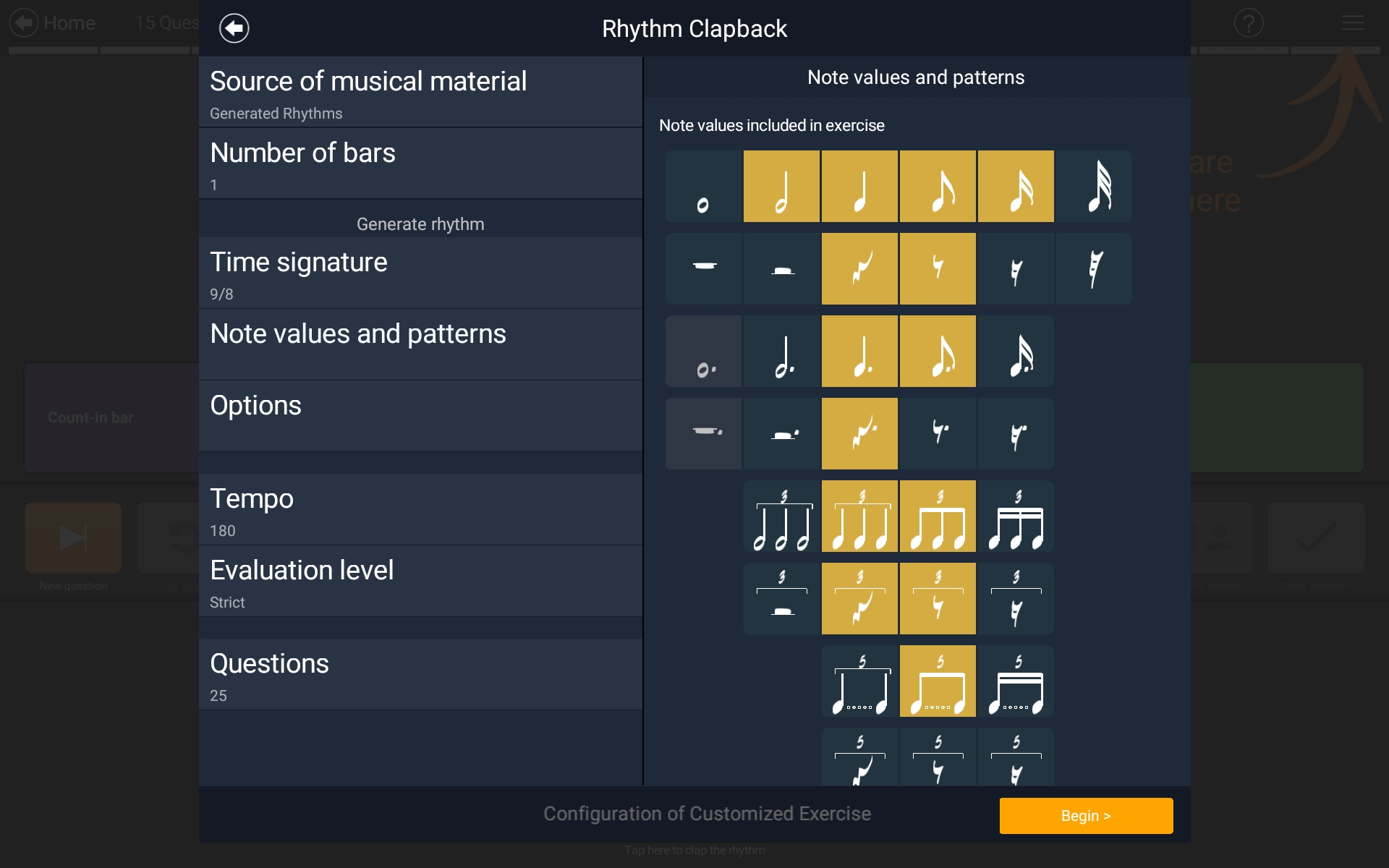Change the Number of bars setting
Image resolution: width=1389 pixels, height=868 pixels.
[420, 164]
